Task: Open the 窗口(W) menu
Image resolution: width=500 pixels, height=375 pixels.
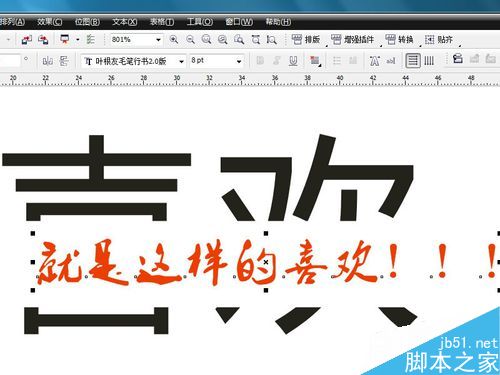Action: click(x=239, y=22)
